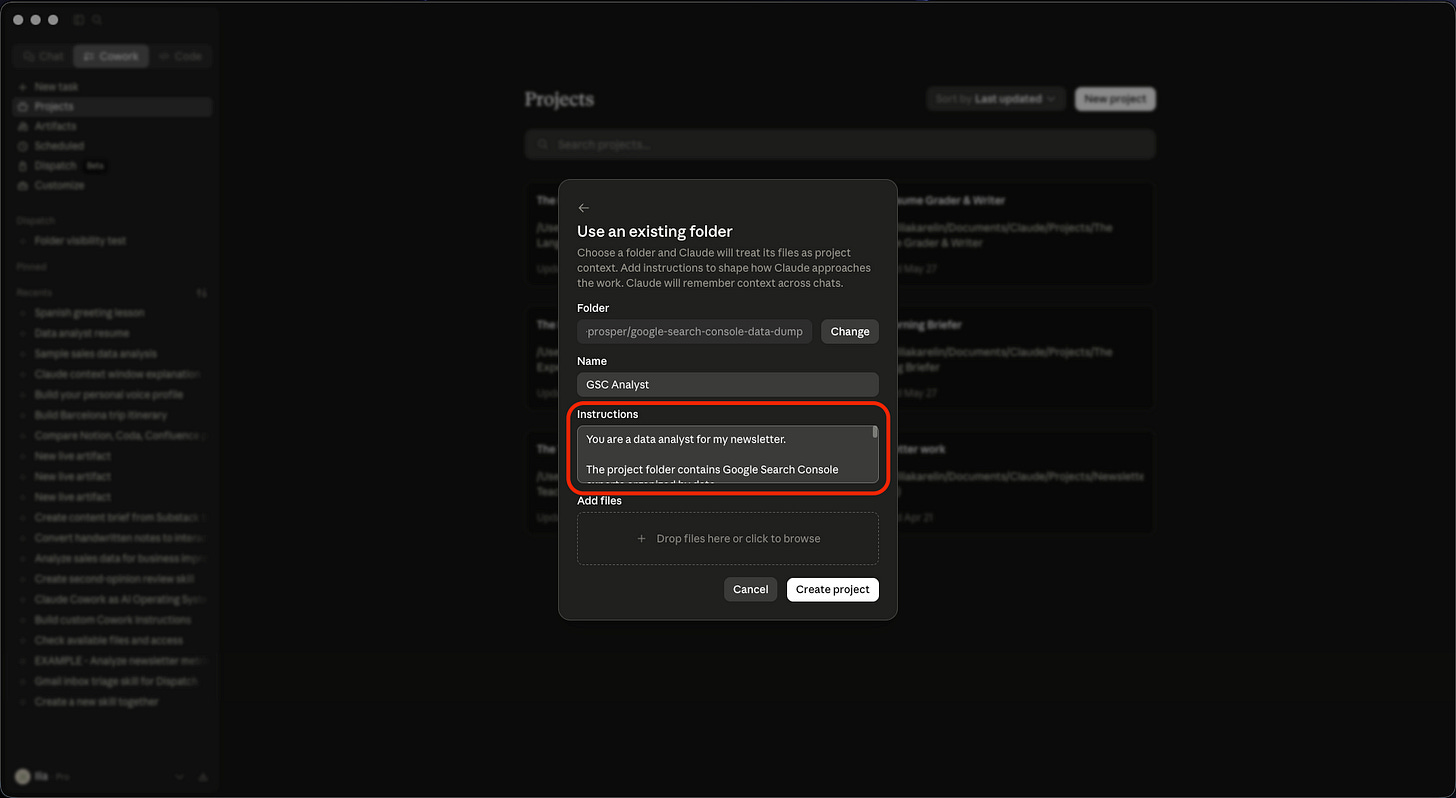Open the Create second-opinion review skill recent

(x=113, y=579)
